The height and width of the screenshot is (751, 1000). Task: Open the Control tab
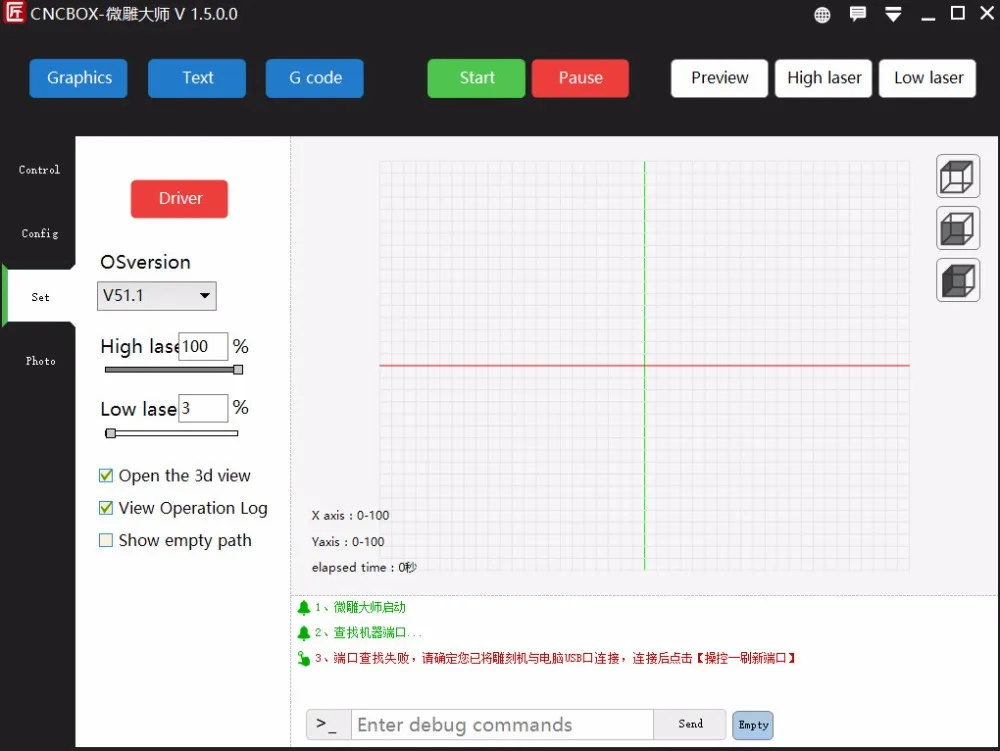[x=39, y=170]
